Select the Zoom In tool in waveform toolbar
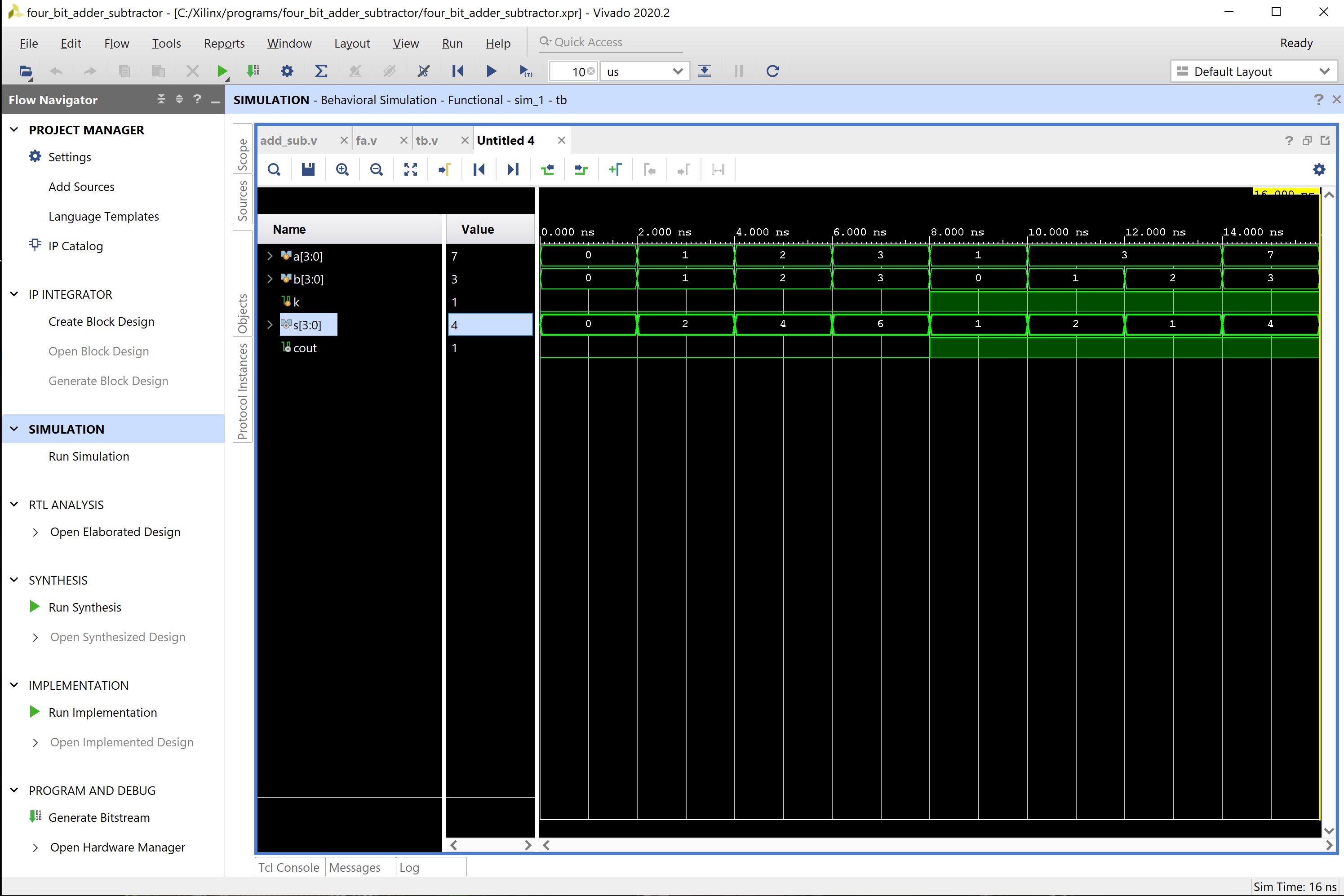 342,169
